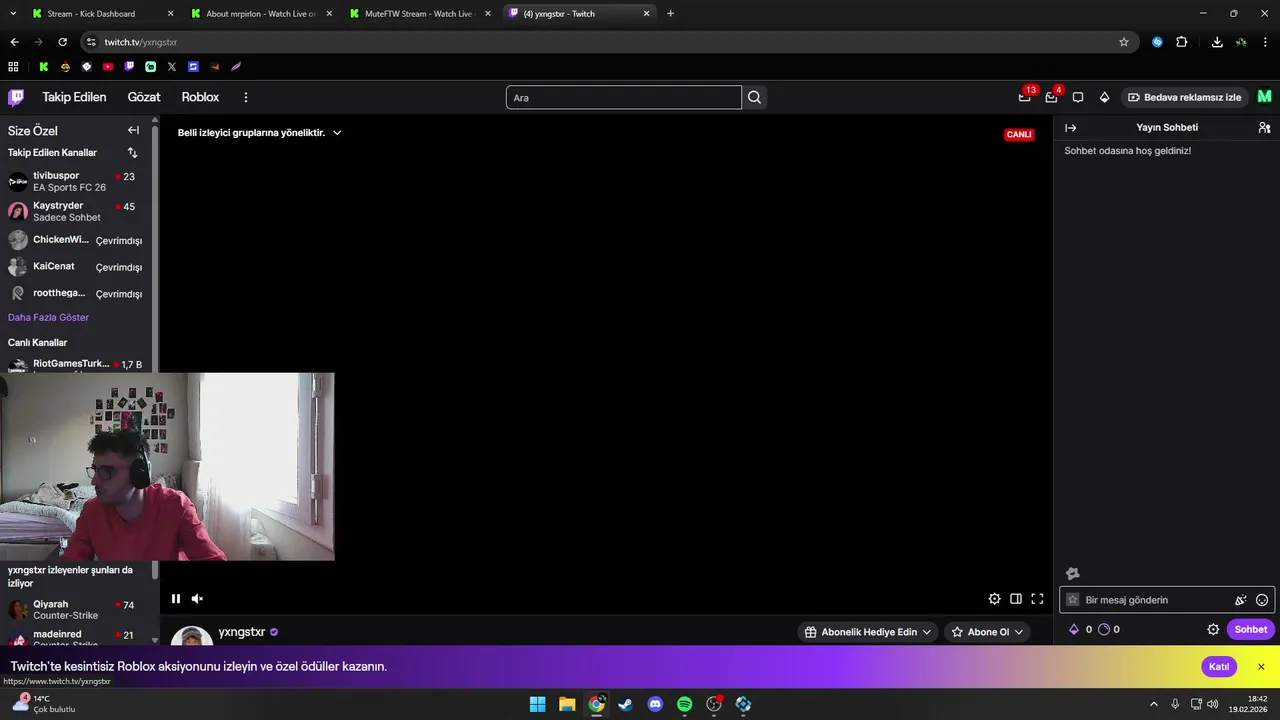This screenshot has width=1280, height=720.
Task: Open the Roblox navigation tab
Action: coord(200,97)
